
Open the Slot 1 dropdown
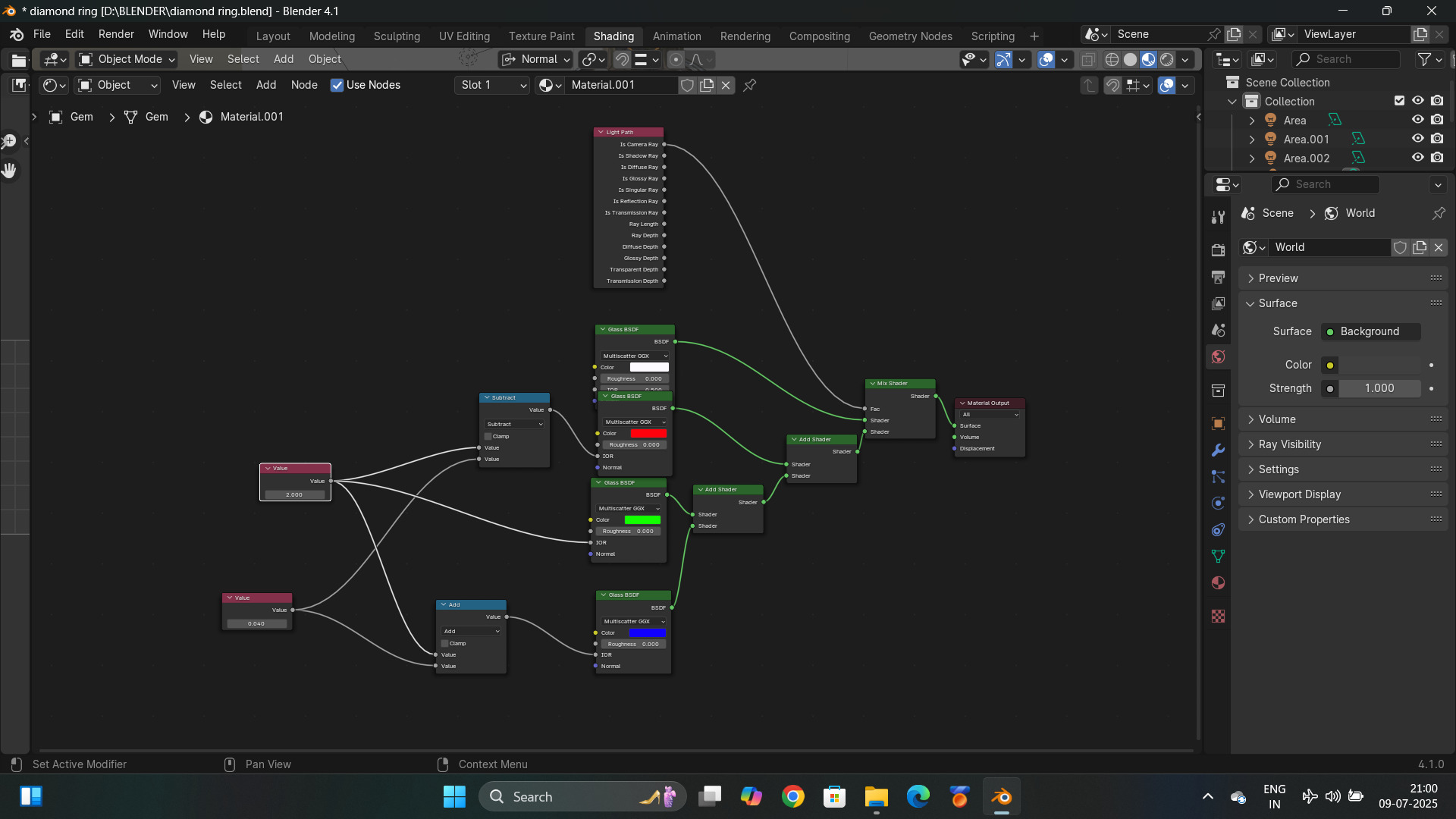(x=493, y=85)
